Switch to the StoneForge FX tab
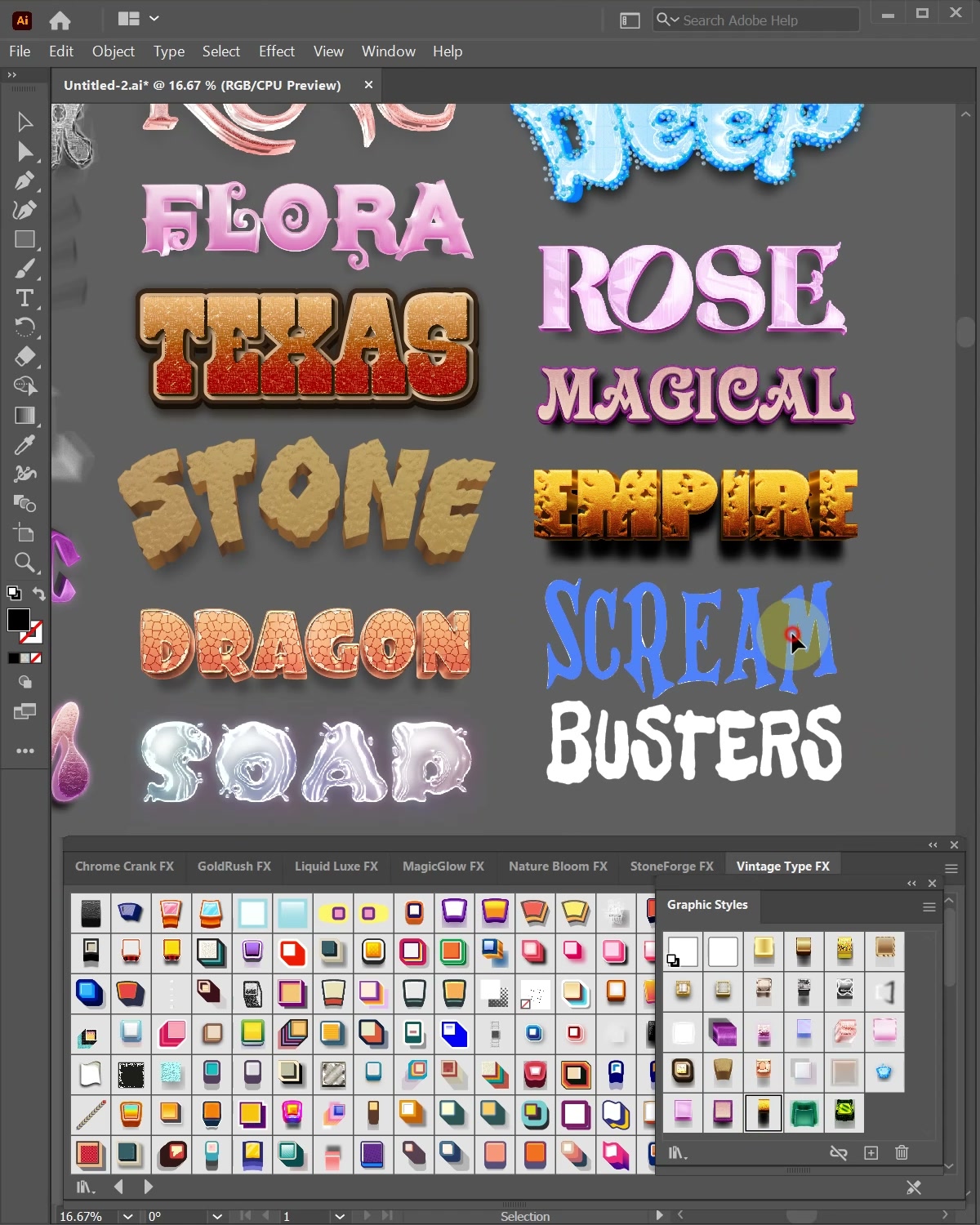This screenshot has width=980, height=1225. 671,866
